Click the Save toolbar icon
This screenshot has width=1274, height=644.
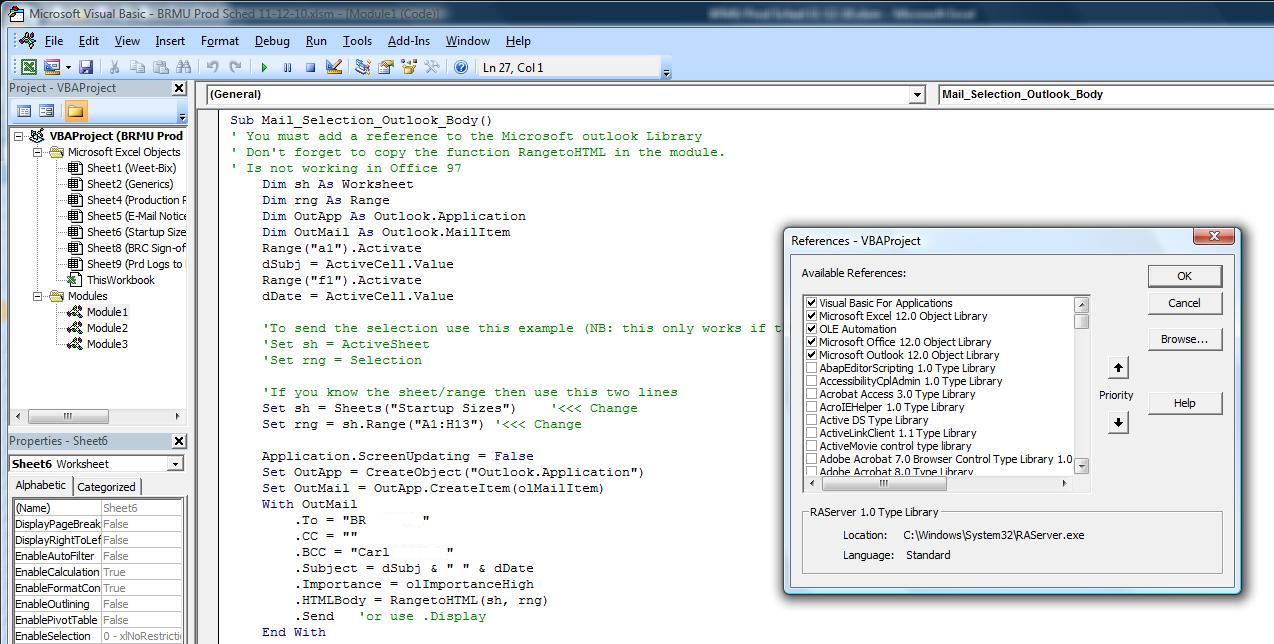(86, 67)
